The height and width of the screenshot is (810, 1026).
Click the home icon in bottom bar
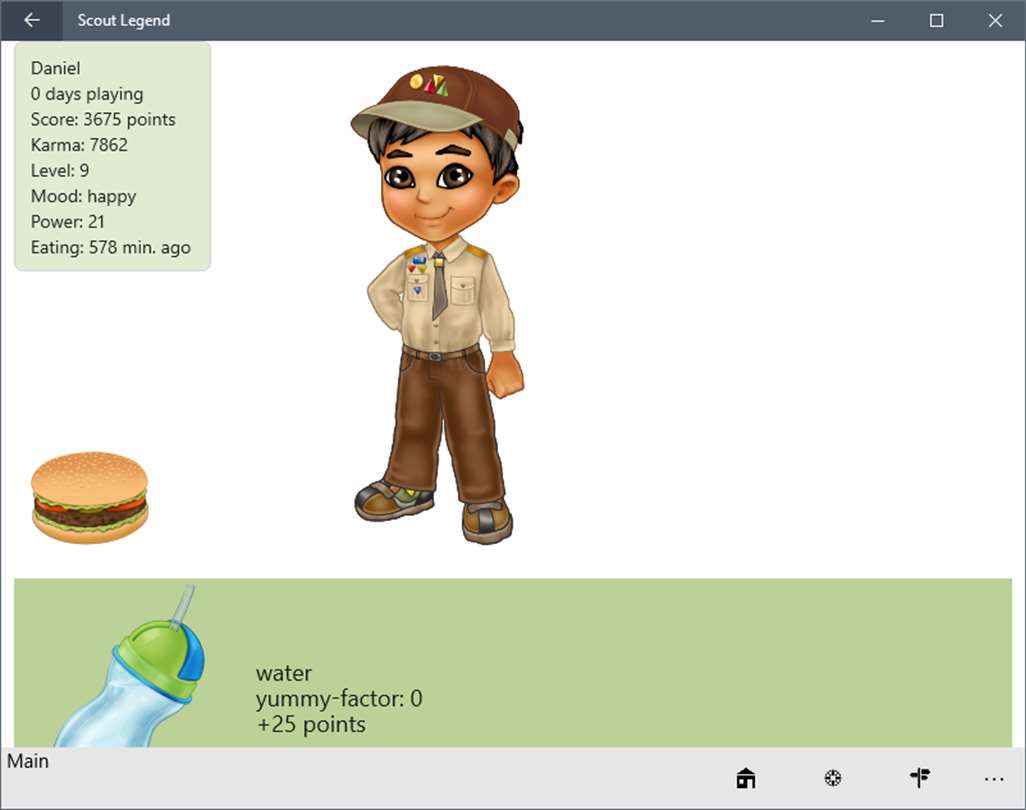[746, 778]
